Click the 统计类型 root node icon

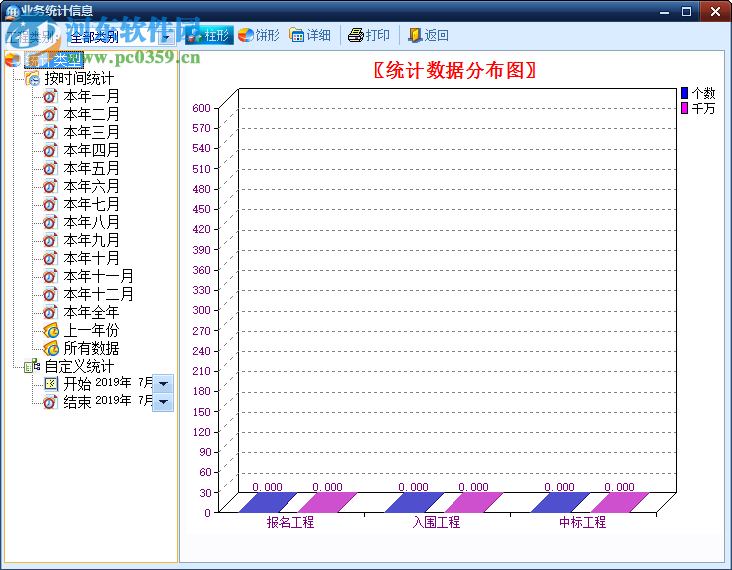[13, 60]
